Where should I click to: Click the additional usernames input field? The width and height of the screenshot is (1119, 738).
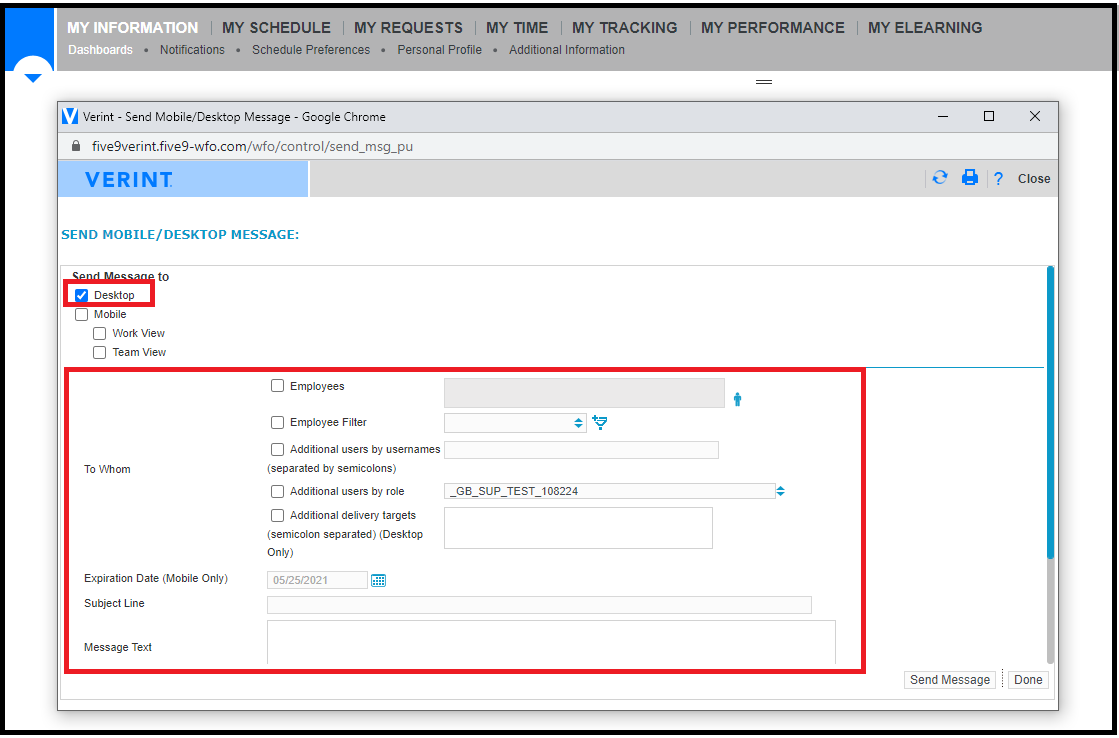coord(582,450)
